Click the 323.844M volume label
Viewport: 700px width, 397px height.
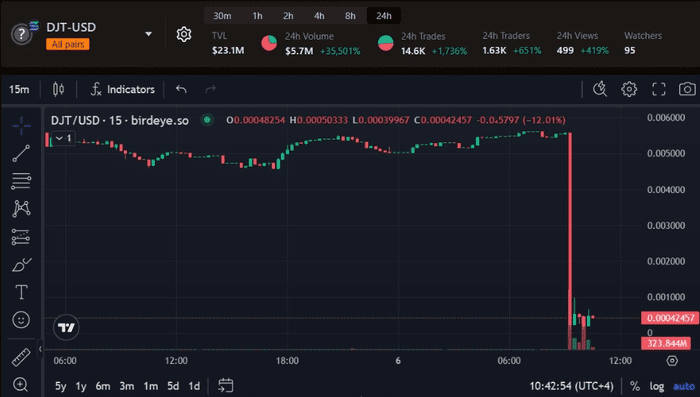click(x=666, y=343)
